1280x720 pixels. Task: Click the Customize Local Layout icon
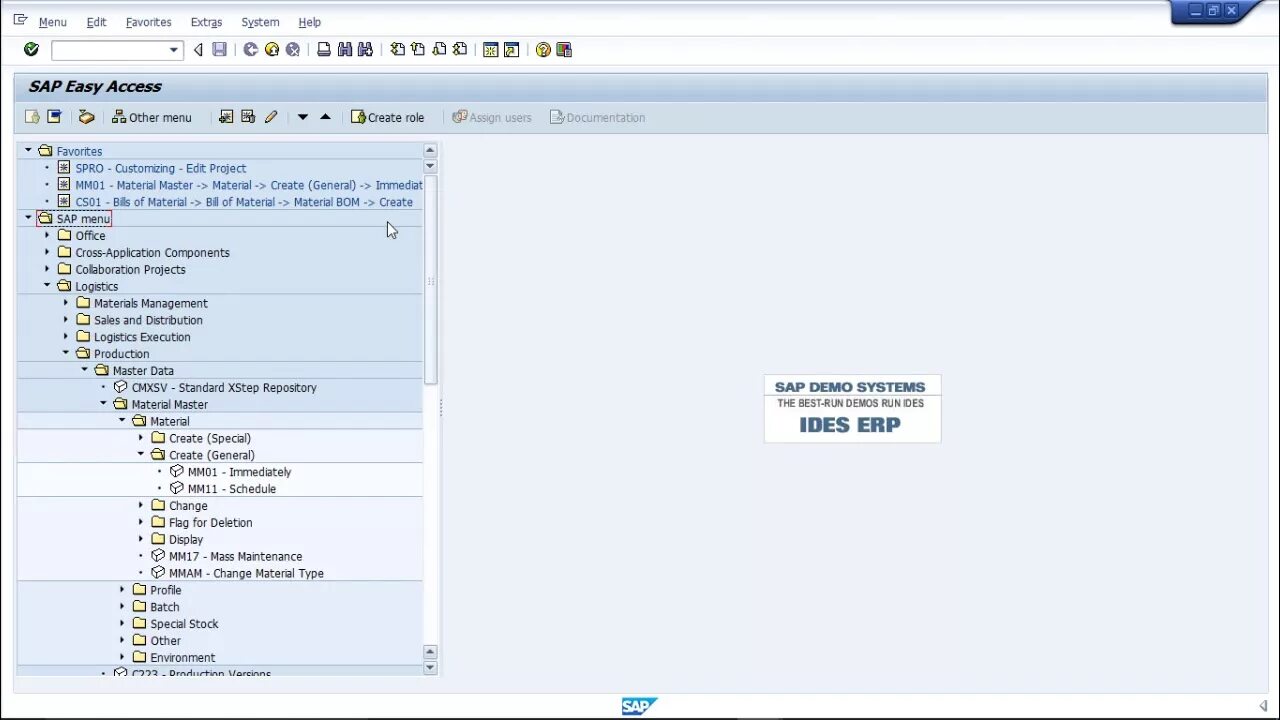click(564, 49)
